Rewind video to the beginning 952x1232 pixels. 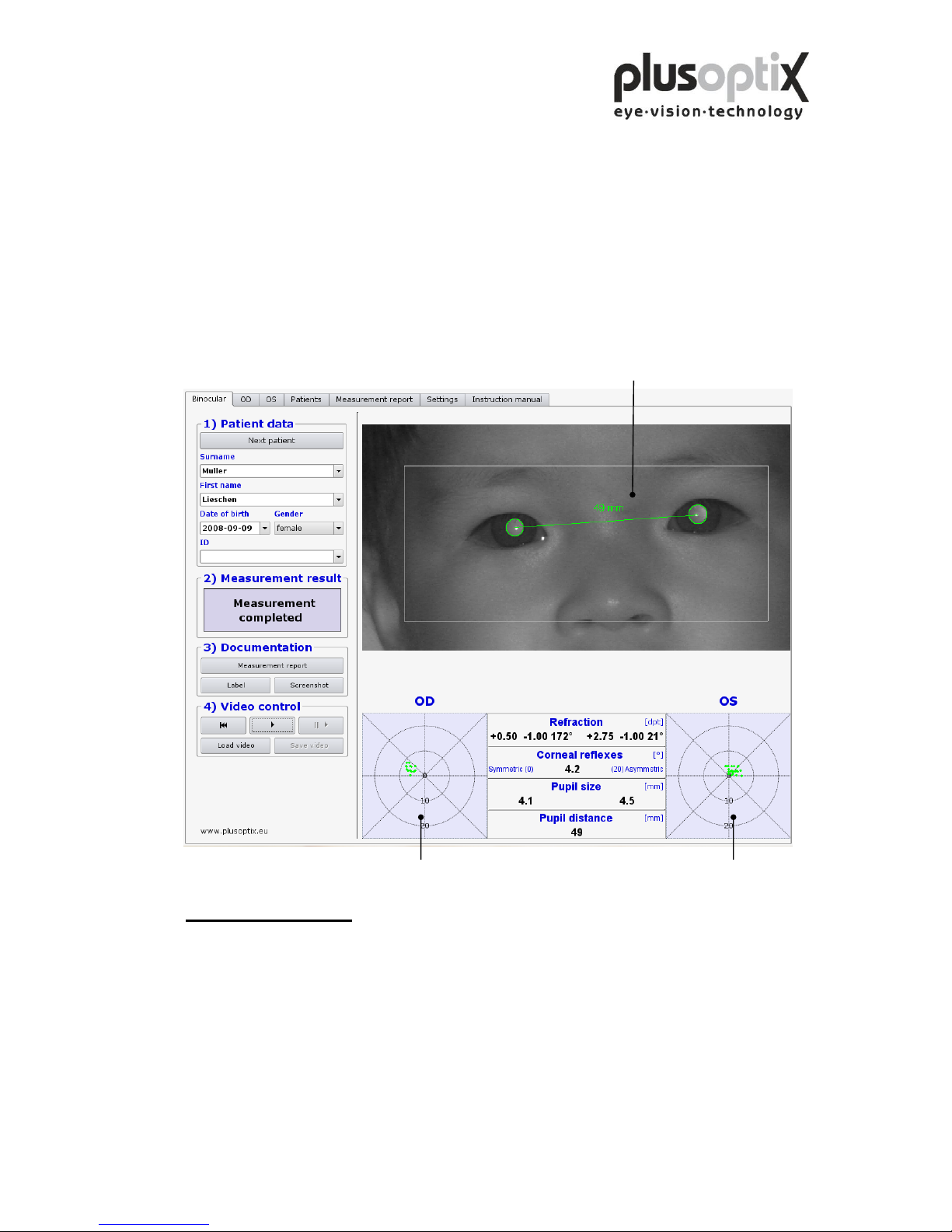[223, 725]
